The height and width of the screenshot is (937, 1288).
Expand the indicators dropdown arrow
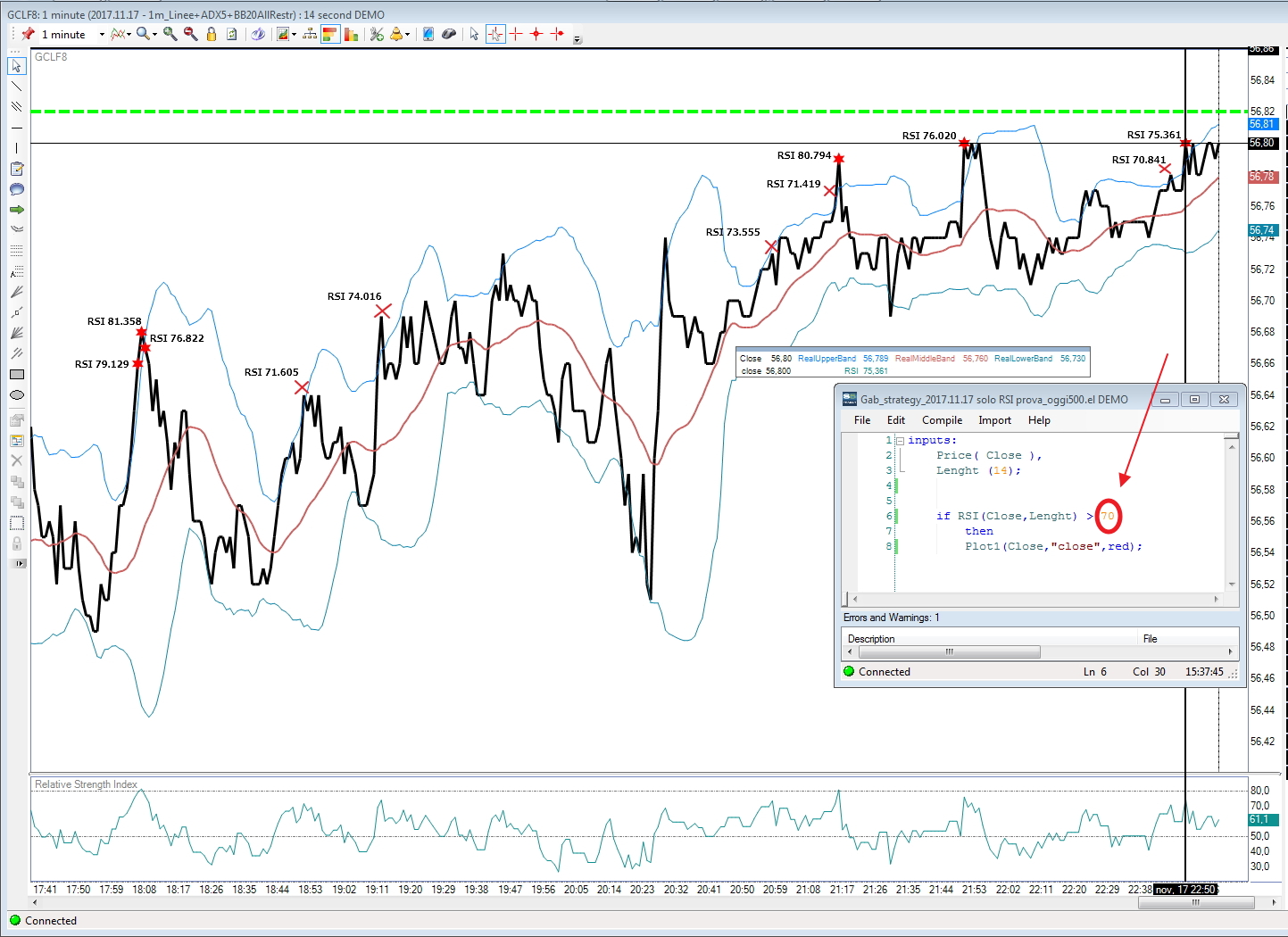(294, 35)
